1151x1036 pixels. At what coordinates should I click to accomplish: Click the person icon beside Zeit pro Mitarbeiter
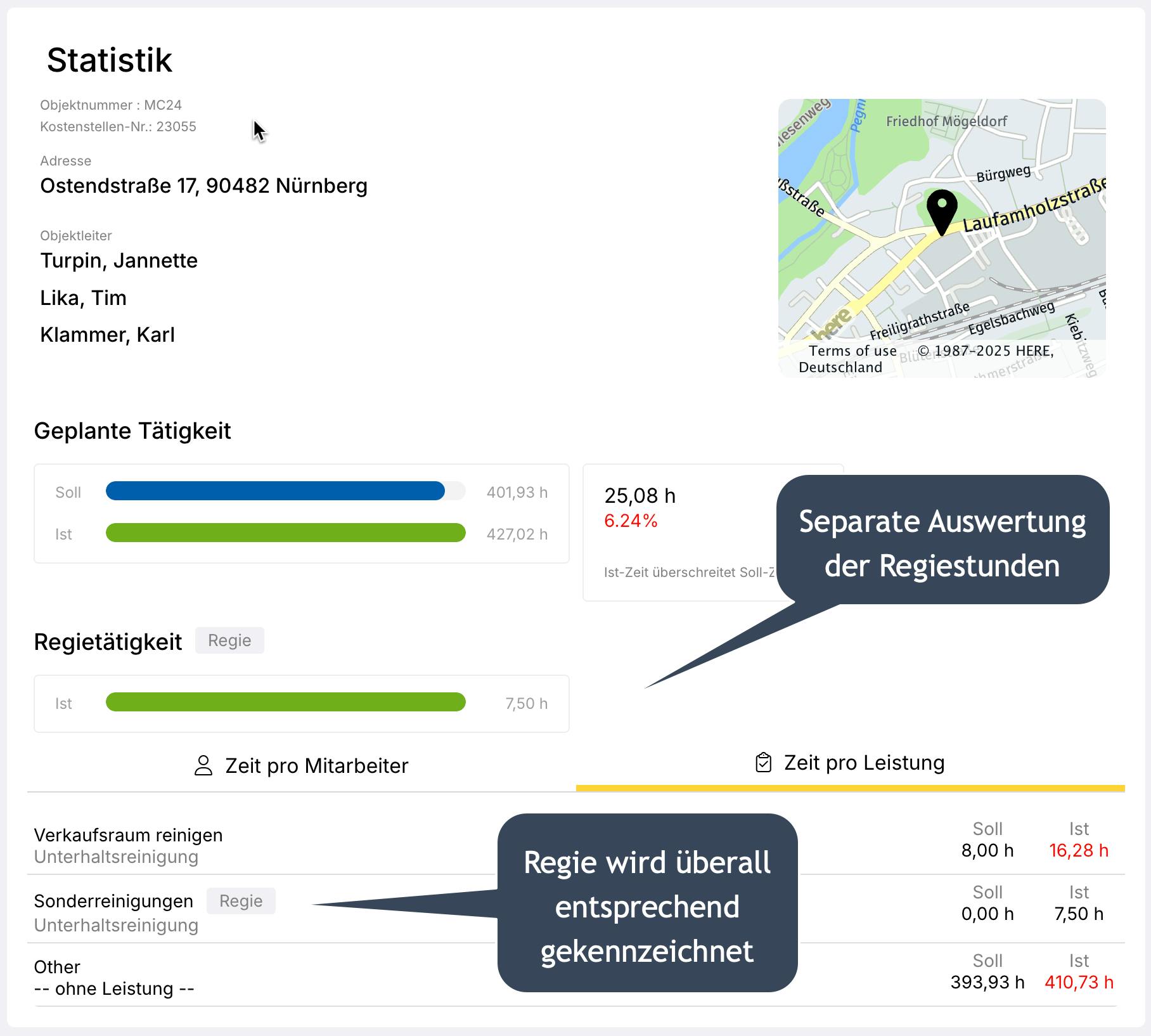203,765
